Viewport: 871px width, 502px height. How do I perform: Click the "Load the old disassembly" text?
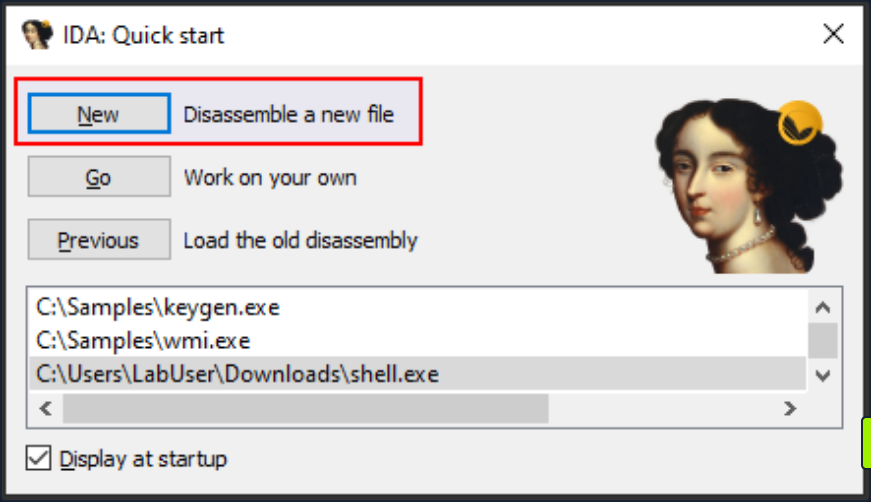(x=300, y=240)
